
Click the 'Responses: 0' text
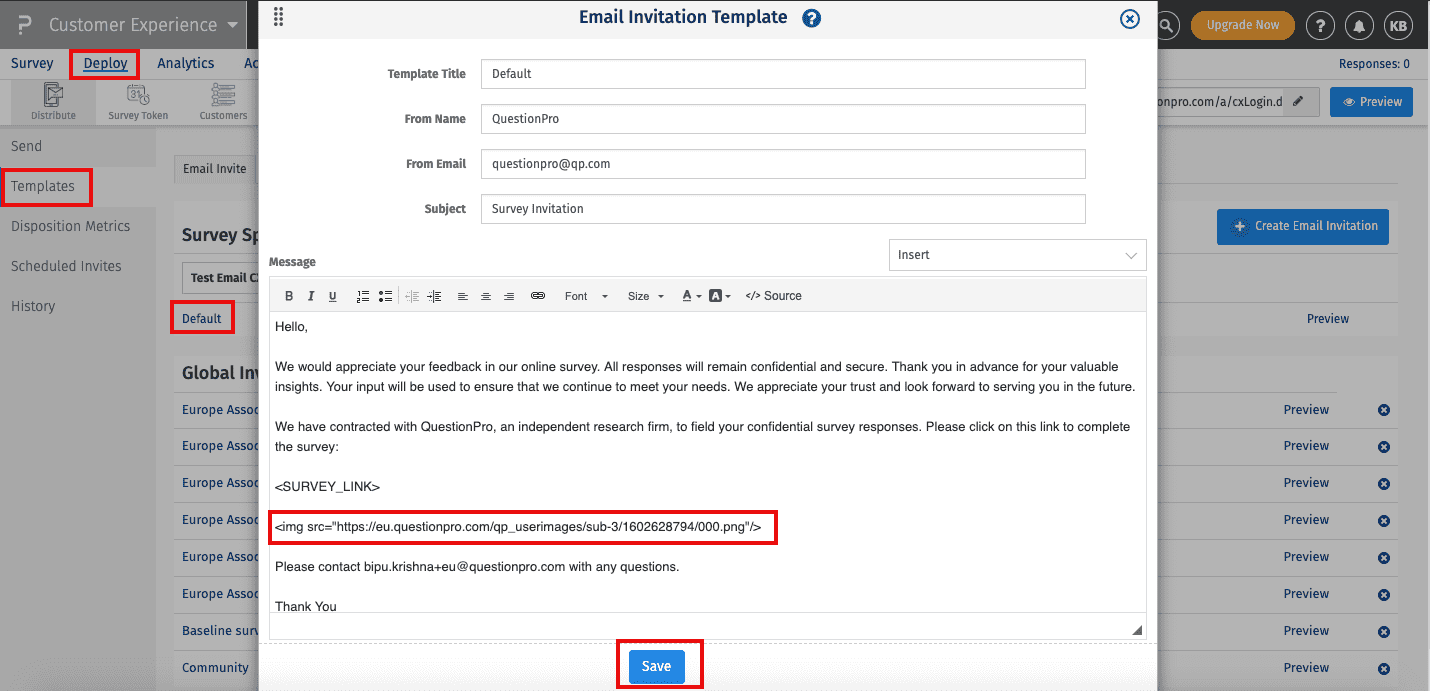pos(1374,64)
